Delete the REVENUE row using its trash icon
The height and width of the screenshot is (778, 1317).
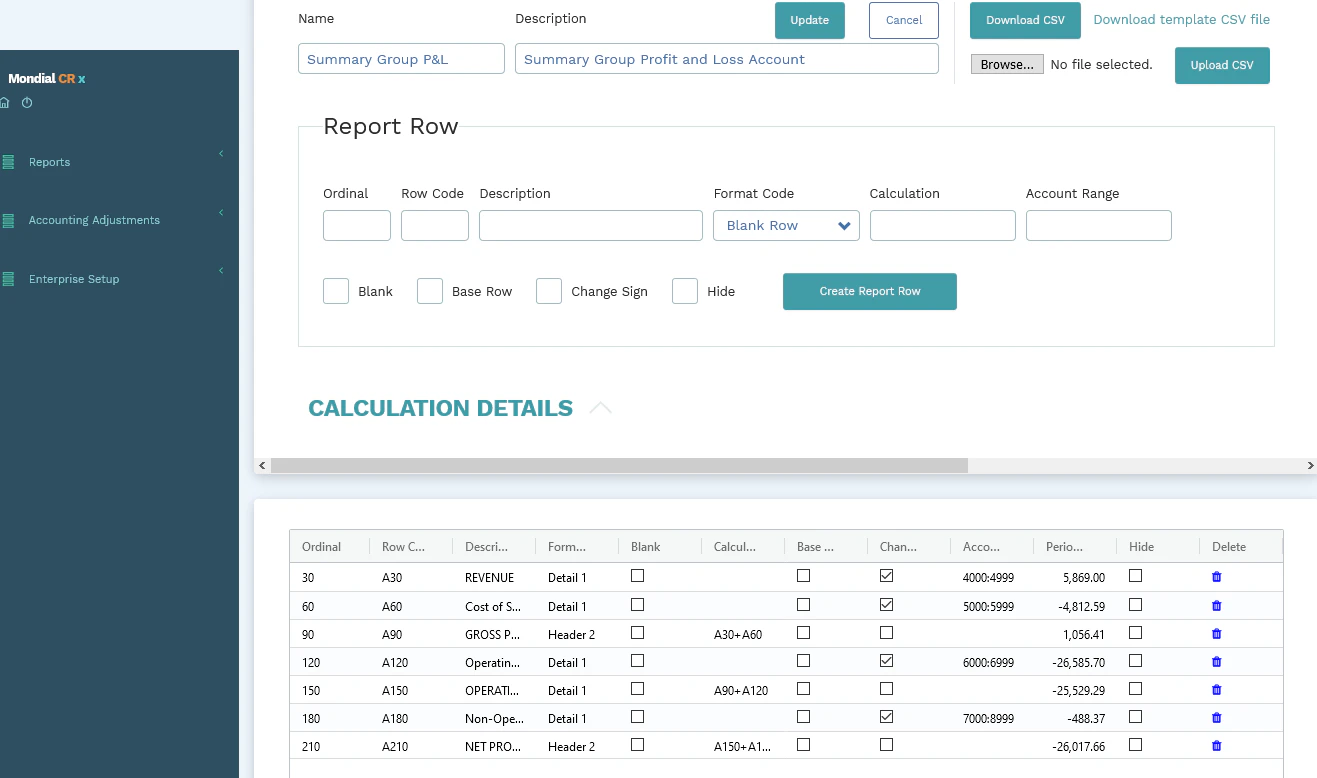coord(1216,576)
